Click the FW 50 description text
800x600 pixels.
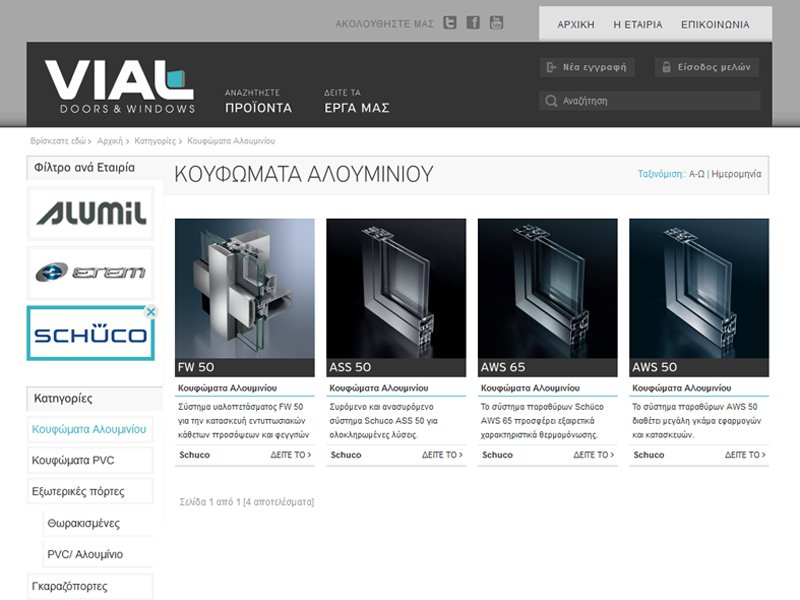[x=243, y=421]
